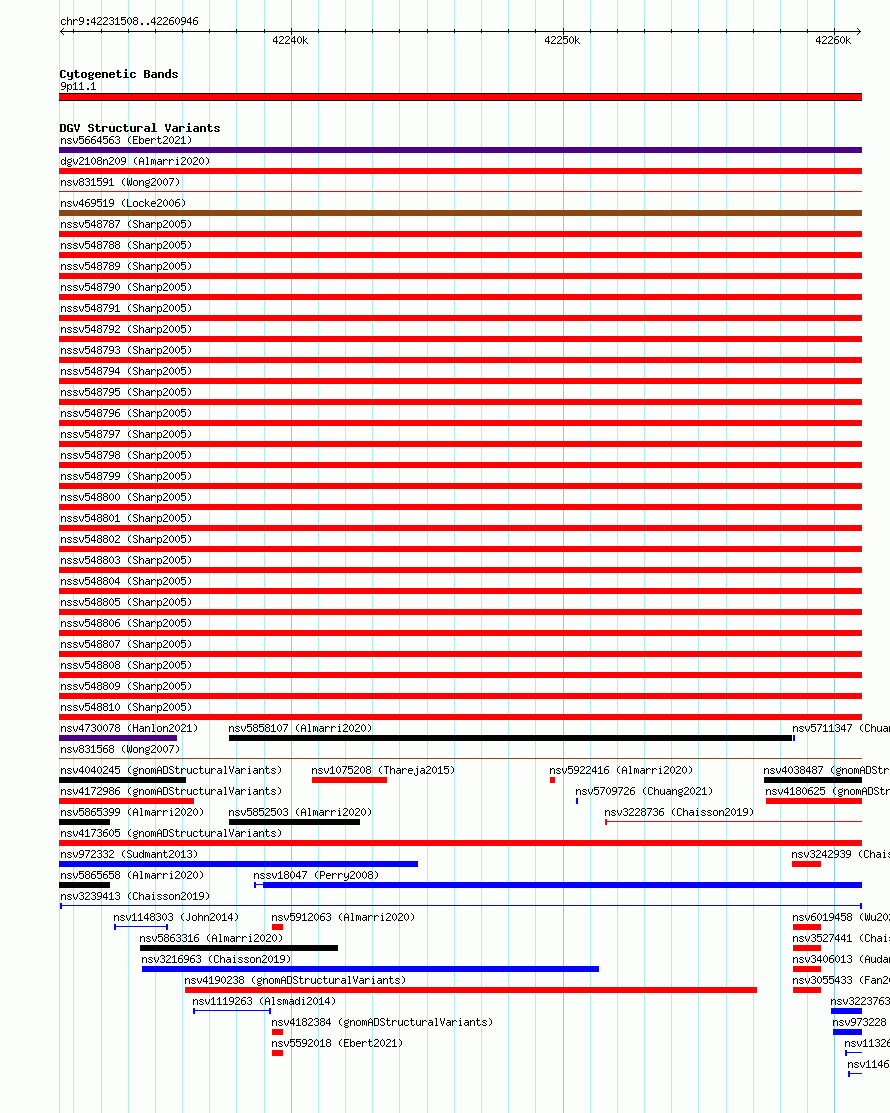Click nsv4190238 (gnomADStructuralVariants) label

(x=295, y=980)
